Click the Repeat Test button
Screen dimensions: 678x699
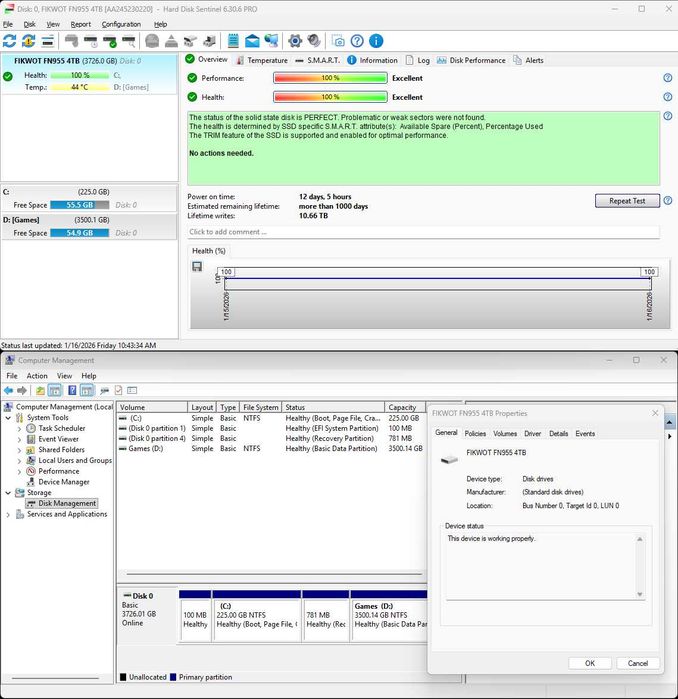[x=627, y=201]
